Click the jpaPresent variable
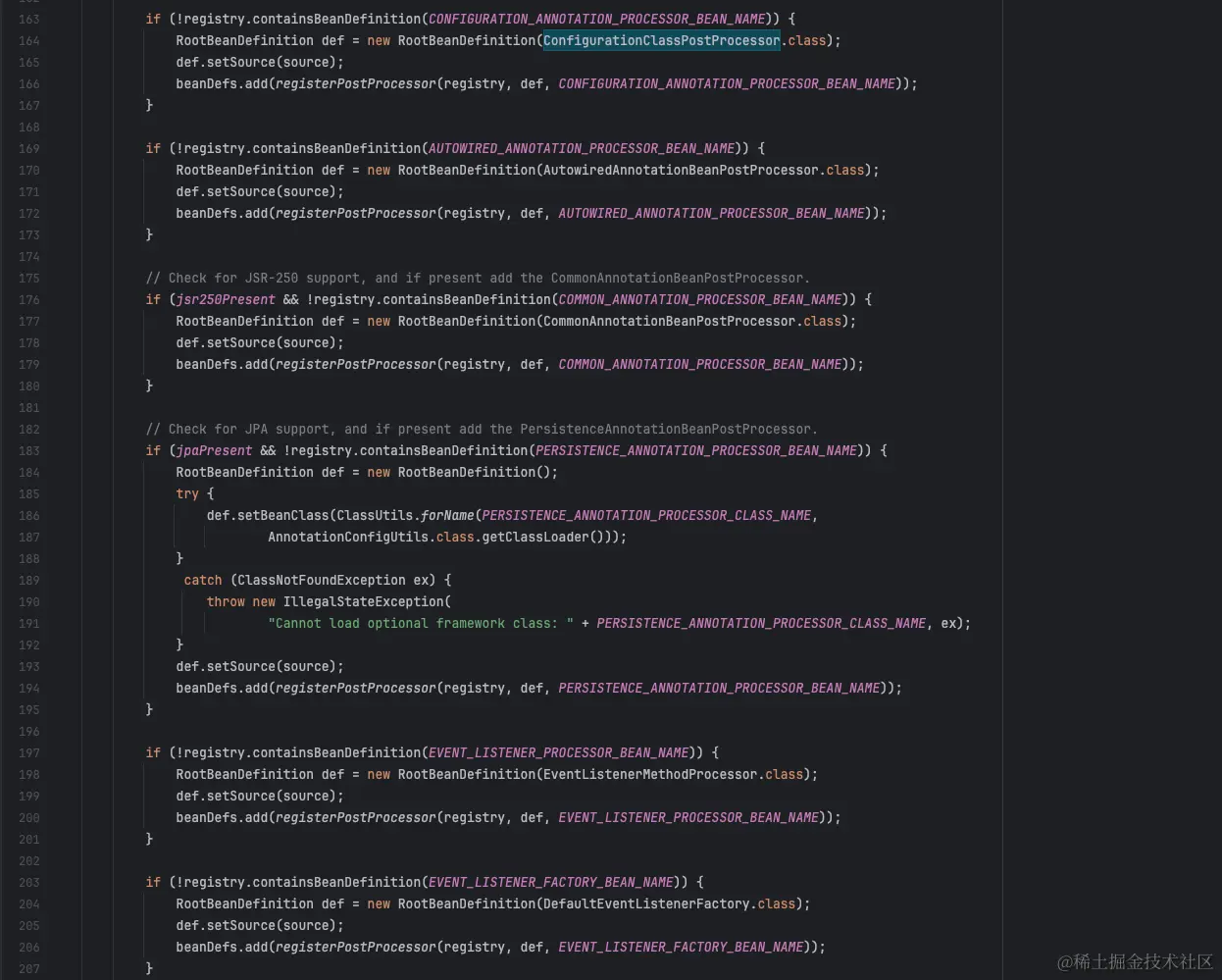The image size is (1222, 980). pos(214,450)
